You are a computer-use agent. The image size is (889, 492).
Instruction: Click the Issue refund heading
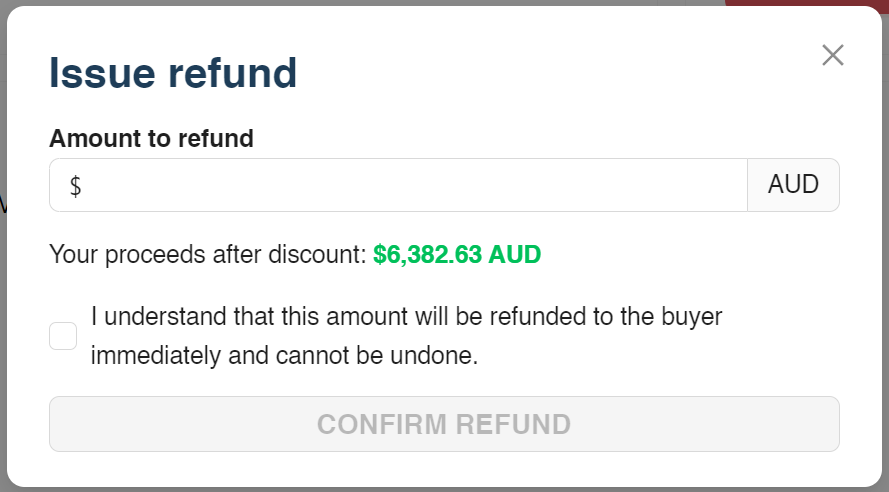click(x=173, y=73)
